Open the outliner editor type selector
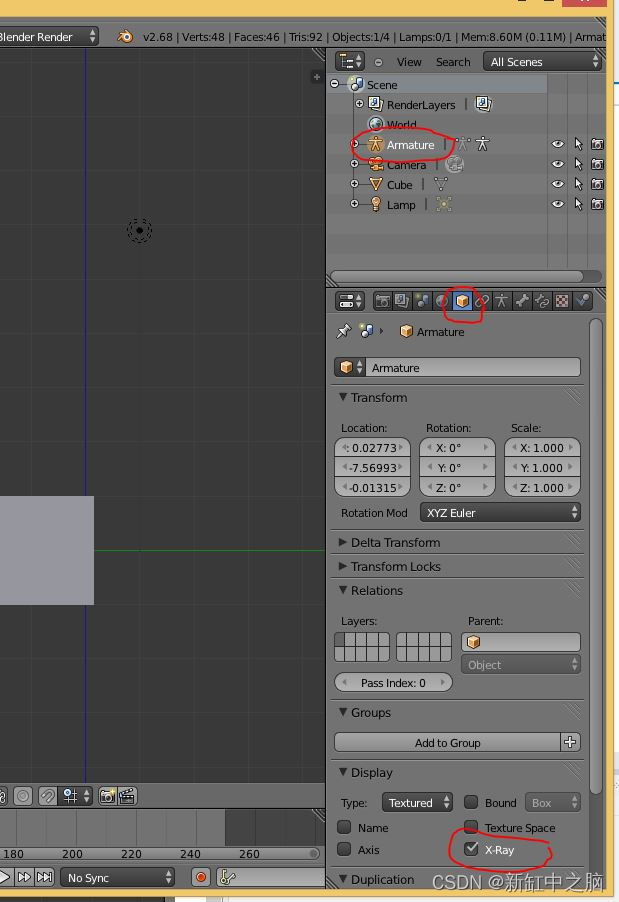This screenshot has height=902, width=619. [x=350, y=62]
